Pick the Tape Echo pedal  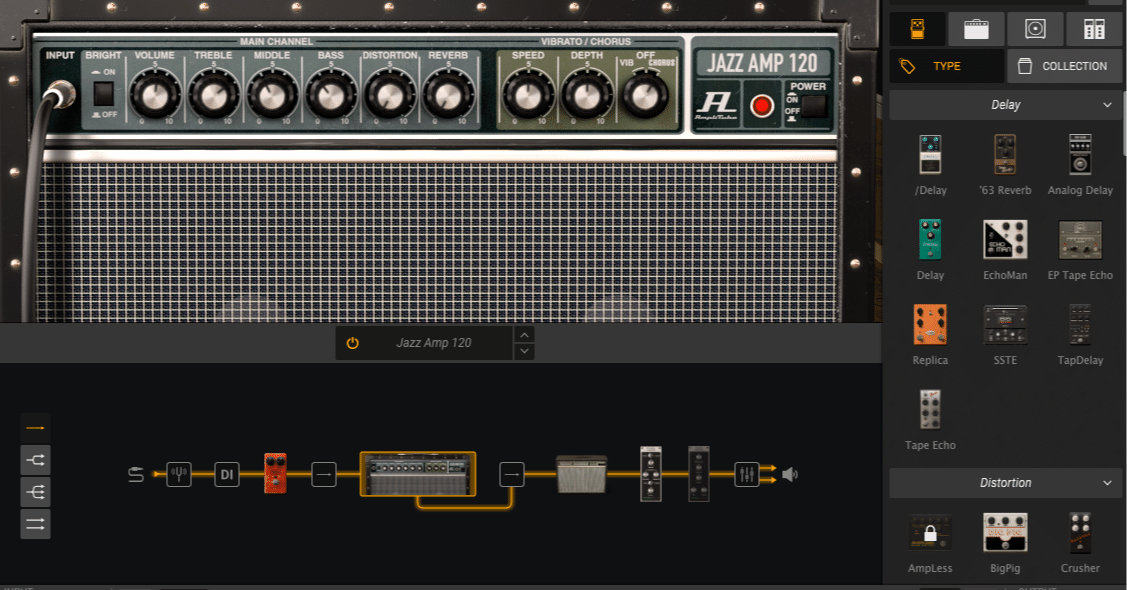tap(930, 410)
